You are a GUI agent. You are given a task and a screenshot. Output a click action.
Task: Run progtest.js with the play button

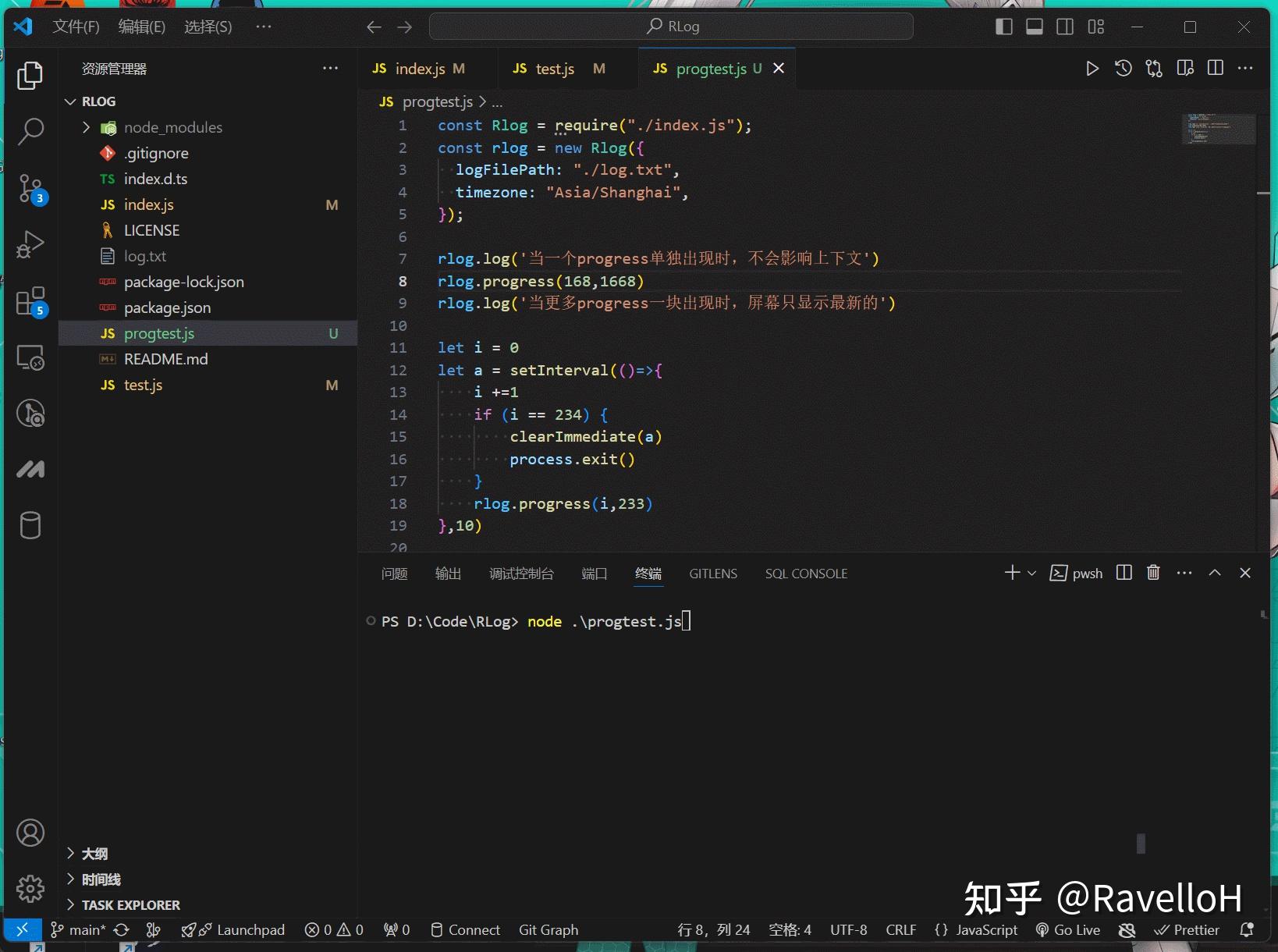1092,68
